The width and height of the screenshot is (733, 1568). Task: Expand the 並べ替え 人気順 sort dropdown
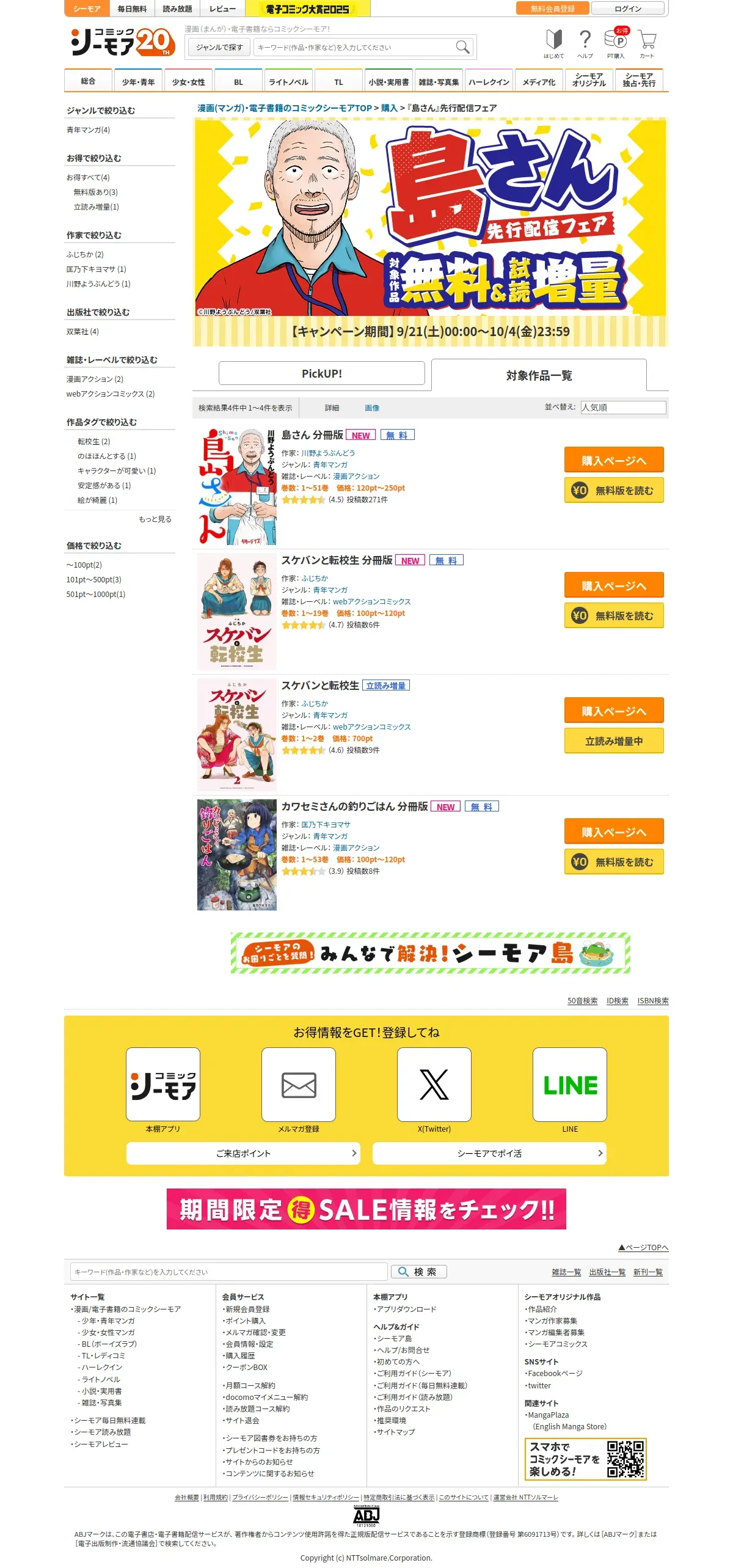pyautogui.click(x=623, y=408)
